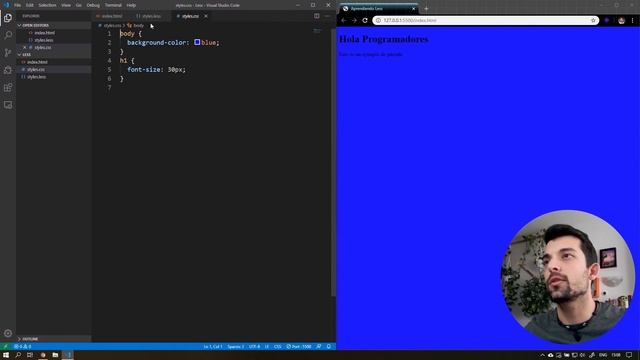Open the File menu
The image size is (640, 360).
[x=18, y=5]
